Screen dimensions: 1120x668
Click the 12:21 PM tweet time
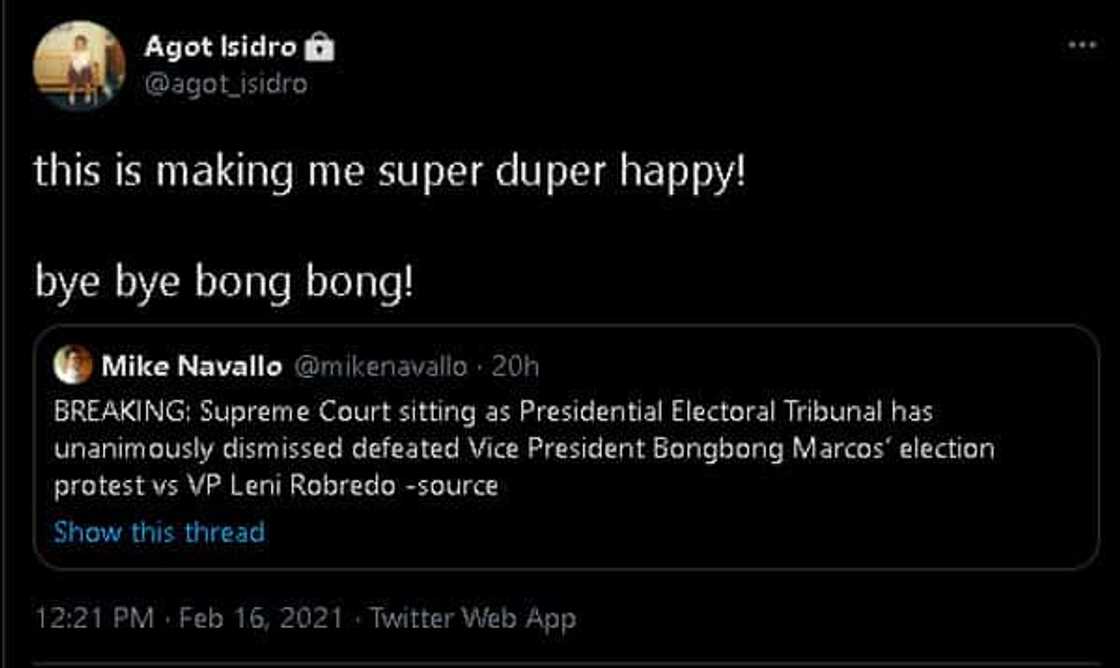coord(94,618)
